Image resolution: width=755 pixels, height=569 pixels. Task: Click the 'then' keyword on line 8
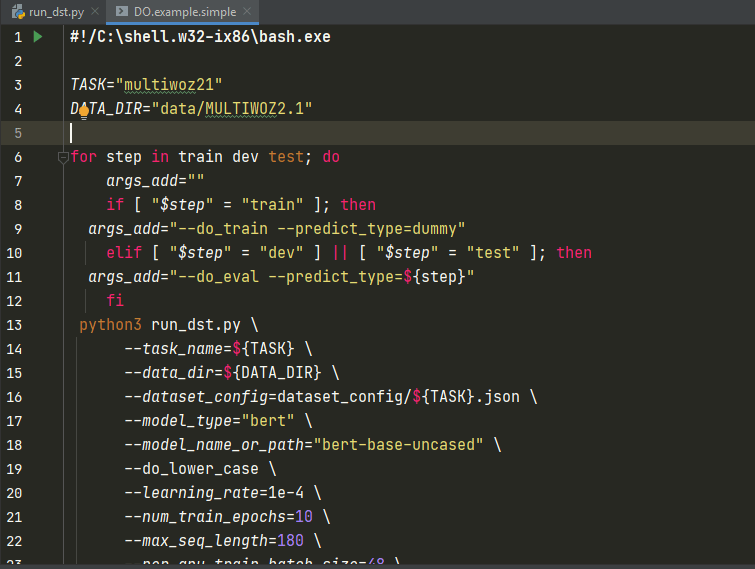click(x=358, y=205)
